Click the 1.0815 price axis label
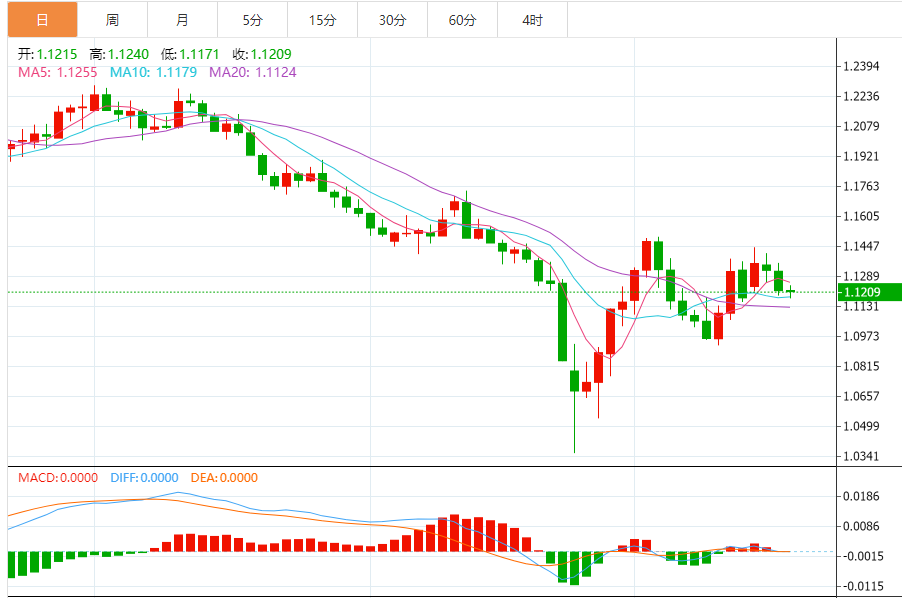This screenshot has width=902, height=598. 861,366
